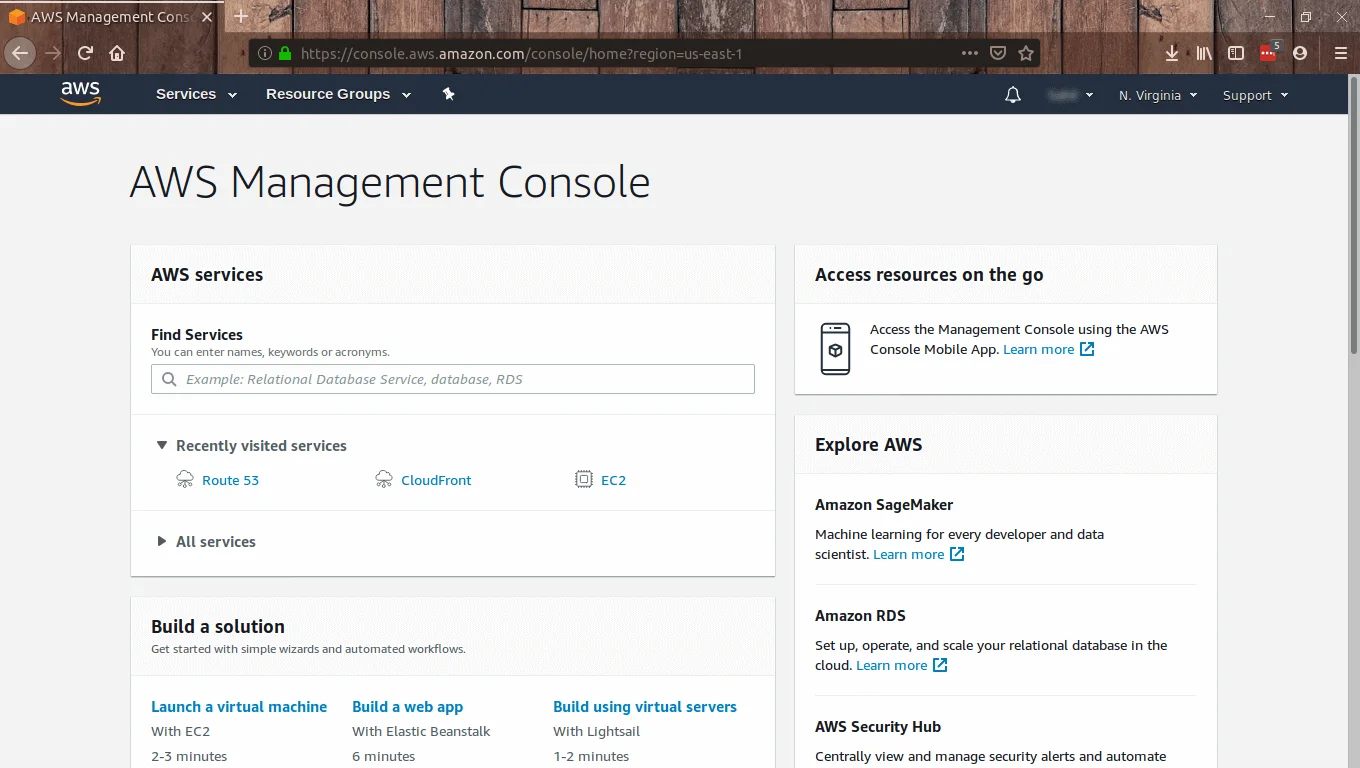The height and width of the screenshot is (768, 1360).
Task: Click the browser home icon
Action: click(x=117, y=53)
